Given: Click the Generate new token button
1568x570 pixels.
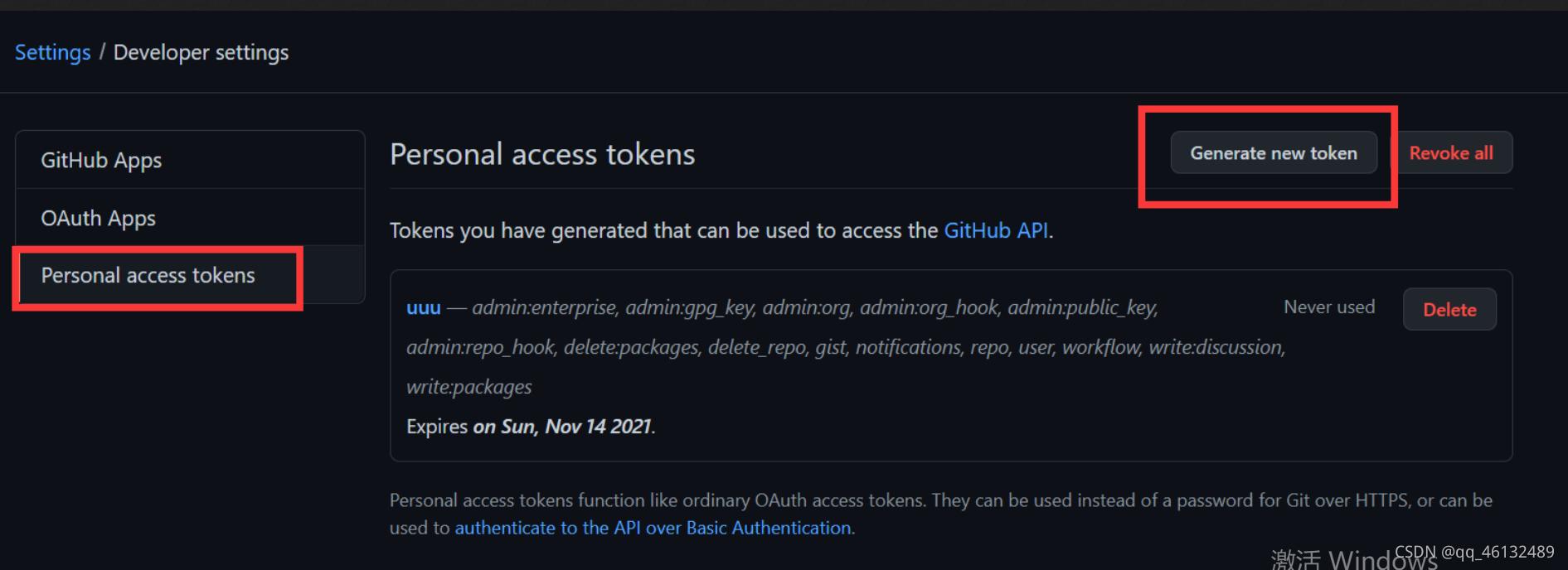Looking at the screenshot, I should pos(1274,153).
